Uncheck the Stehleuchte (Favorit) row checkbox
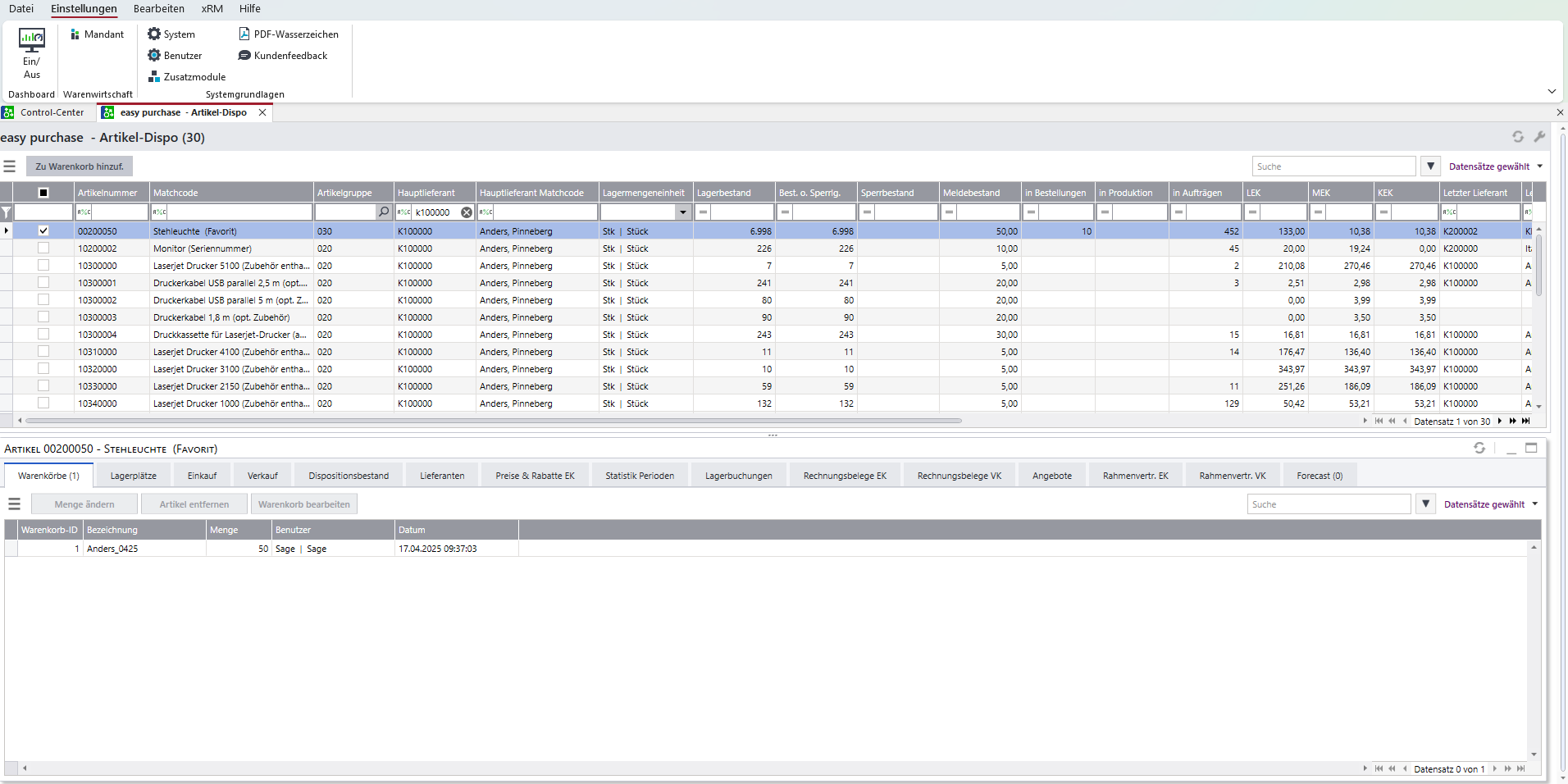 43,231
